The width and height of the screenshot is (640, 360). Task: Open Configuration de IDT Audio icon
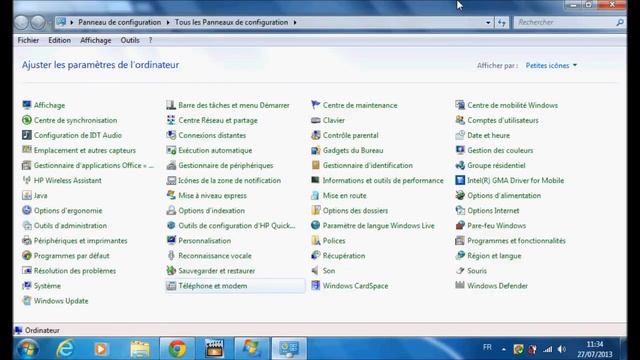[27, 135]
